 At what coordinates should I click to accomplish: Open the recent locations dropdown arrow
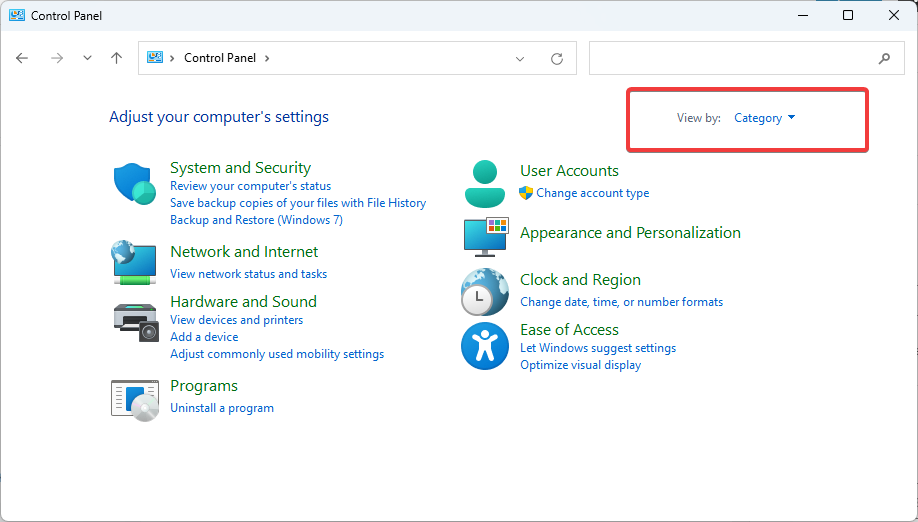(x=87, y=58)
